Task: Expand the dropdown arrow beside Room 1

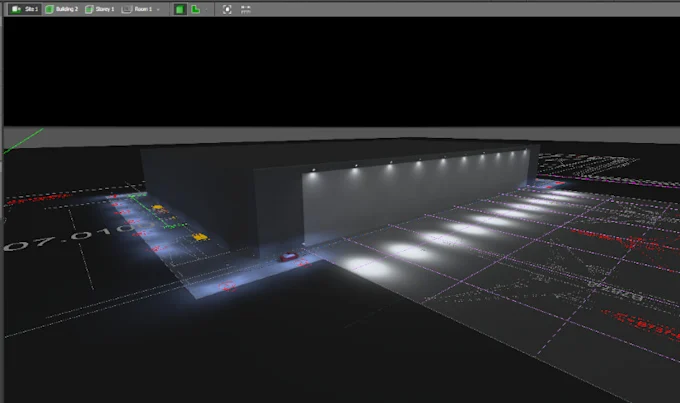Action: (158, 9)
